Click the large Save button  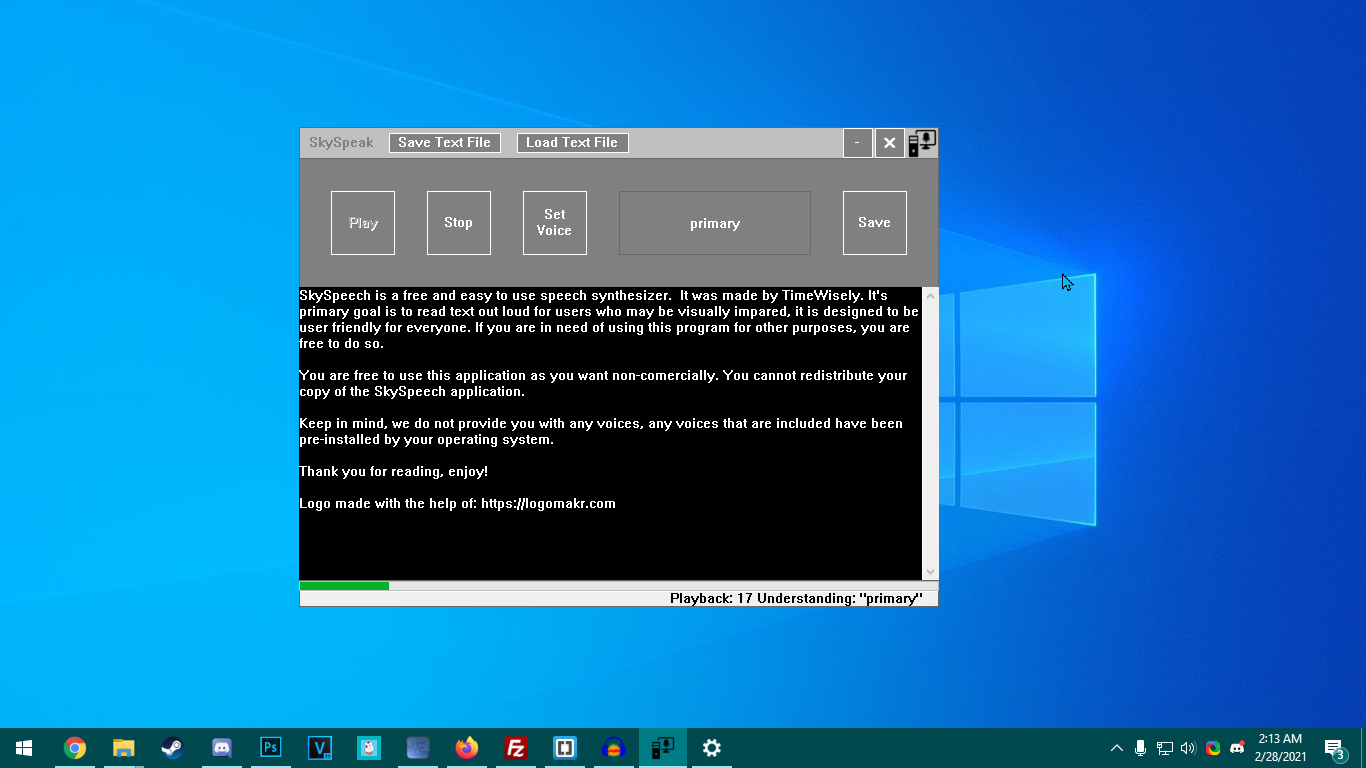coord(874,223)
